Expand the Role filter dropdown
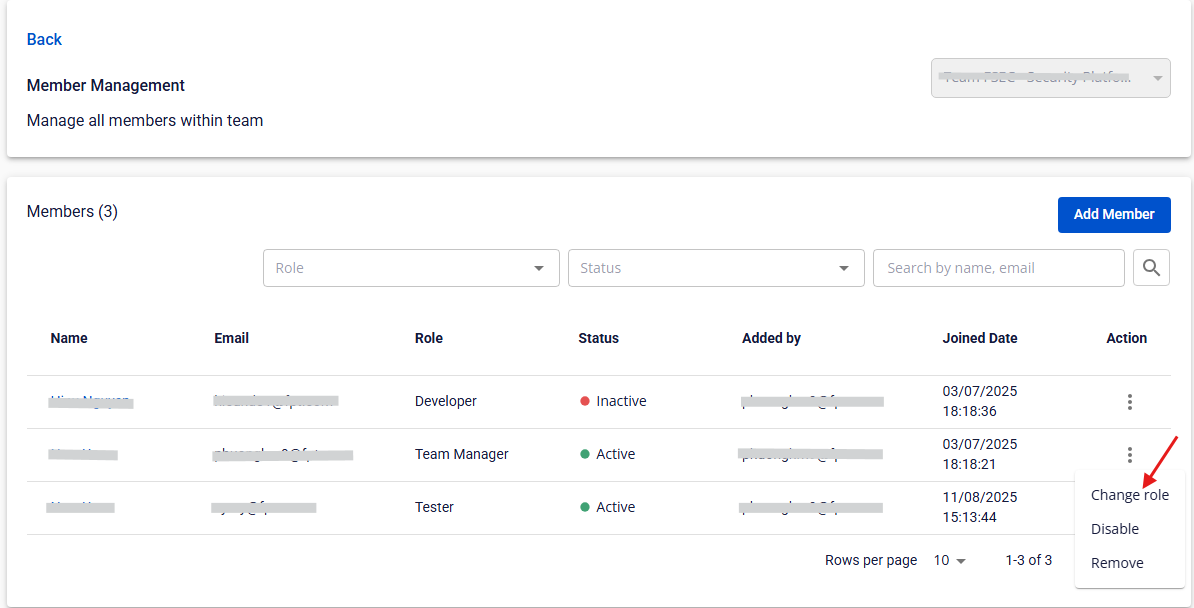The image size is (1194, 608). click(411, 268)
